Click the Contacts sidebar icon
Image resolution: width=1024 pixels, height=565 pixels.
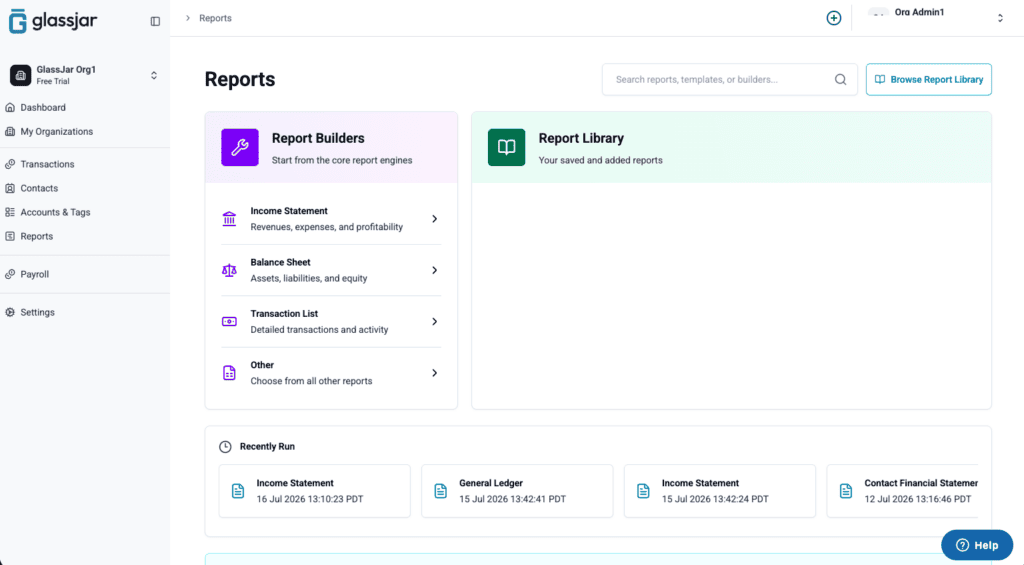coord(10,188)
